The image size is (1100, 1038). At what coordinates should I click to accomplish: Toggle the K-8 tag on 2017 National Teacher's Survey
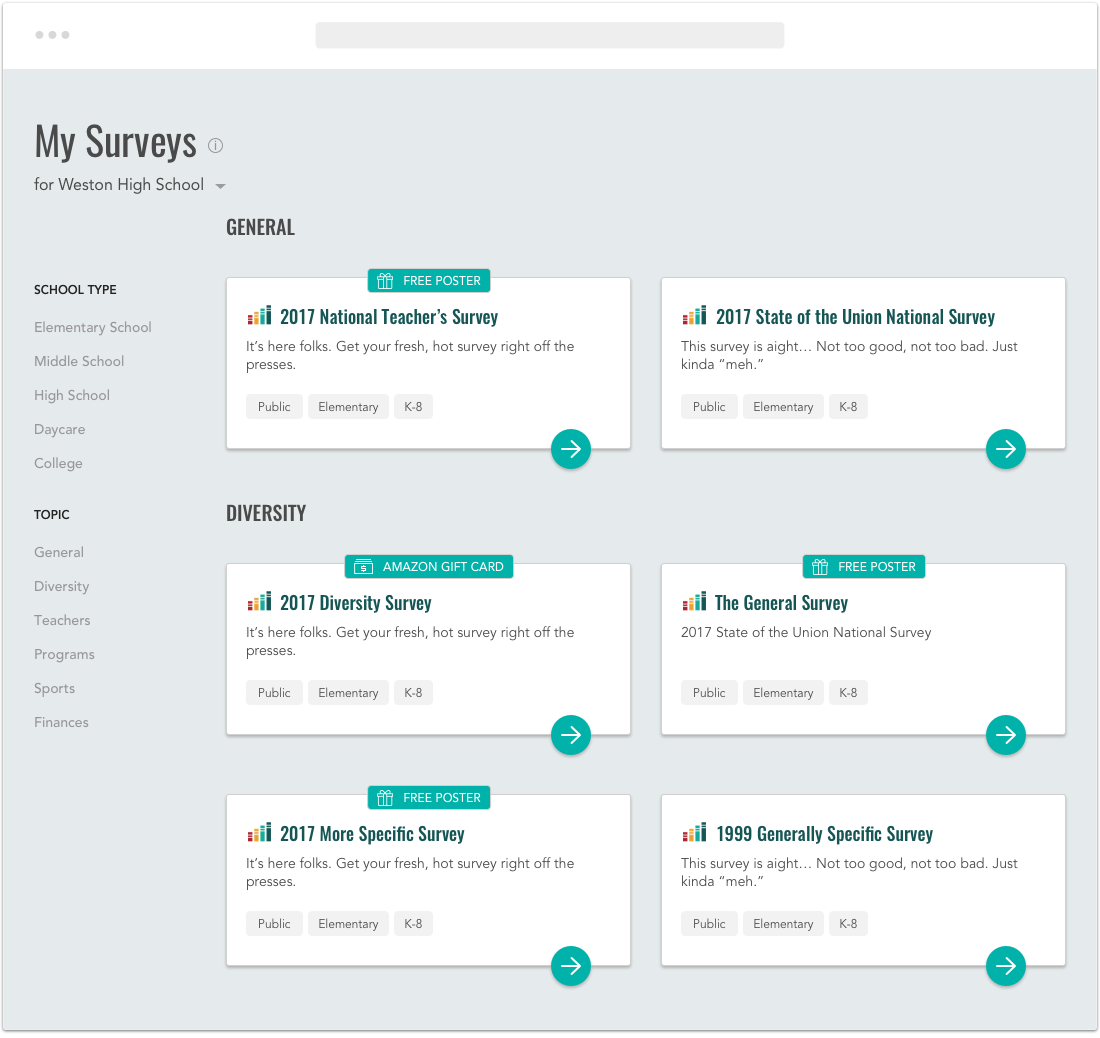coord(413,406)
